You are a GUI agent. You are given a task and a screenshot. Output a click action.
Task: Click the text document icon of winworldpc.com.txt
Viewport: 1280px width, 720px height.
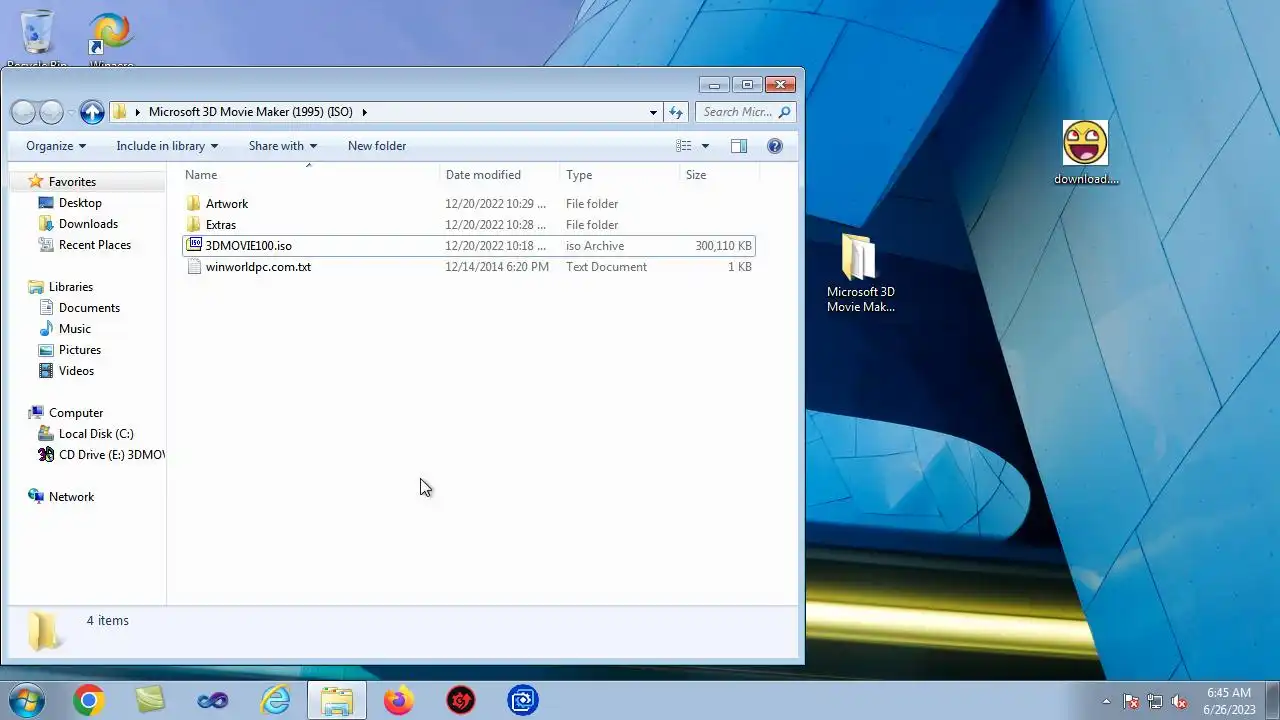pos(194,267)
